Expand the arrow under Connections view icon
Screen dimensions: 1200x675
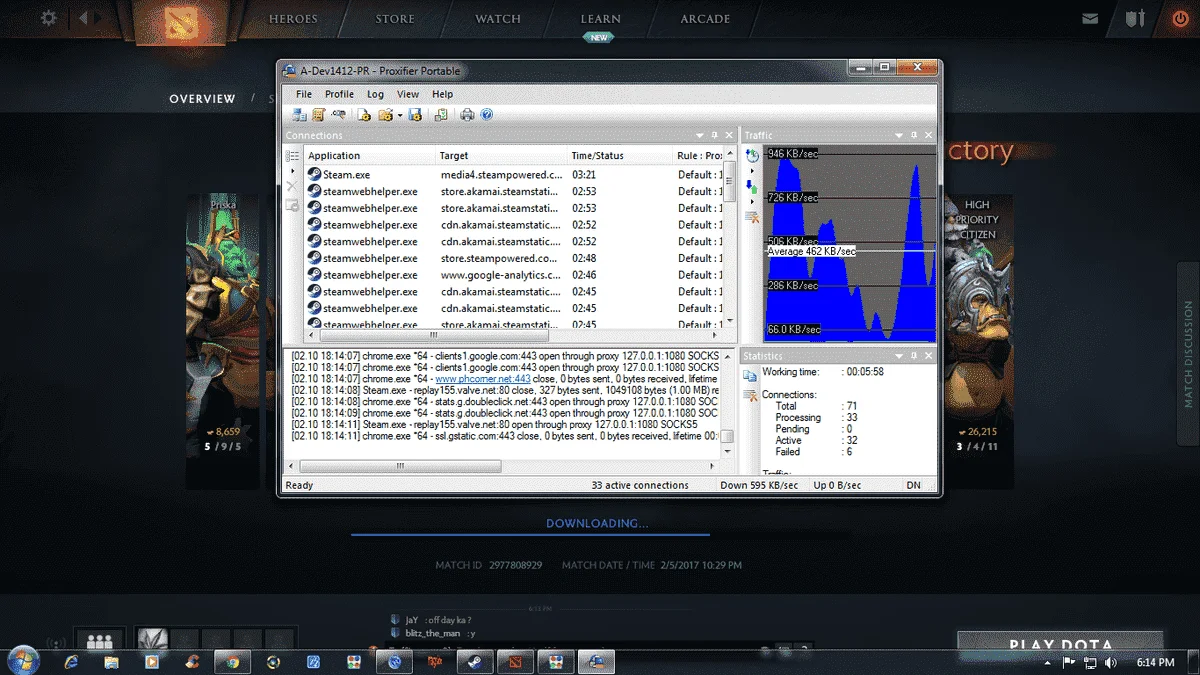click(293, 171)
